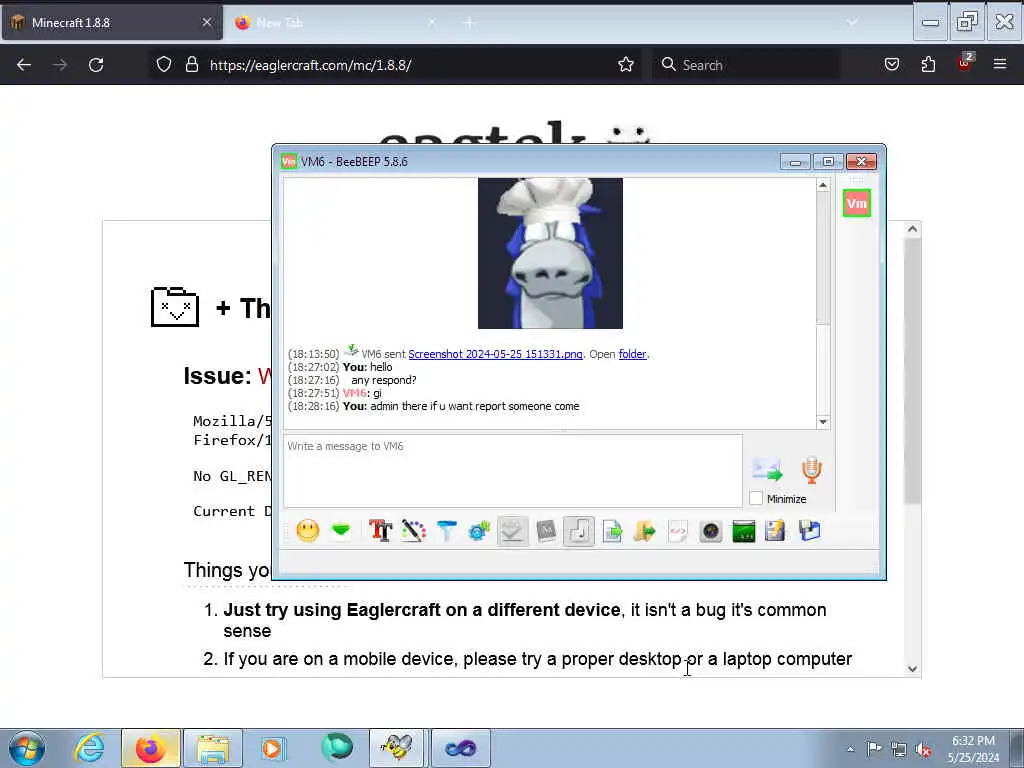Click the send file icon in BeeBEEP toolbar

click(x=612, y=530)
